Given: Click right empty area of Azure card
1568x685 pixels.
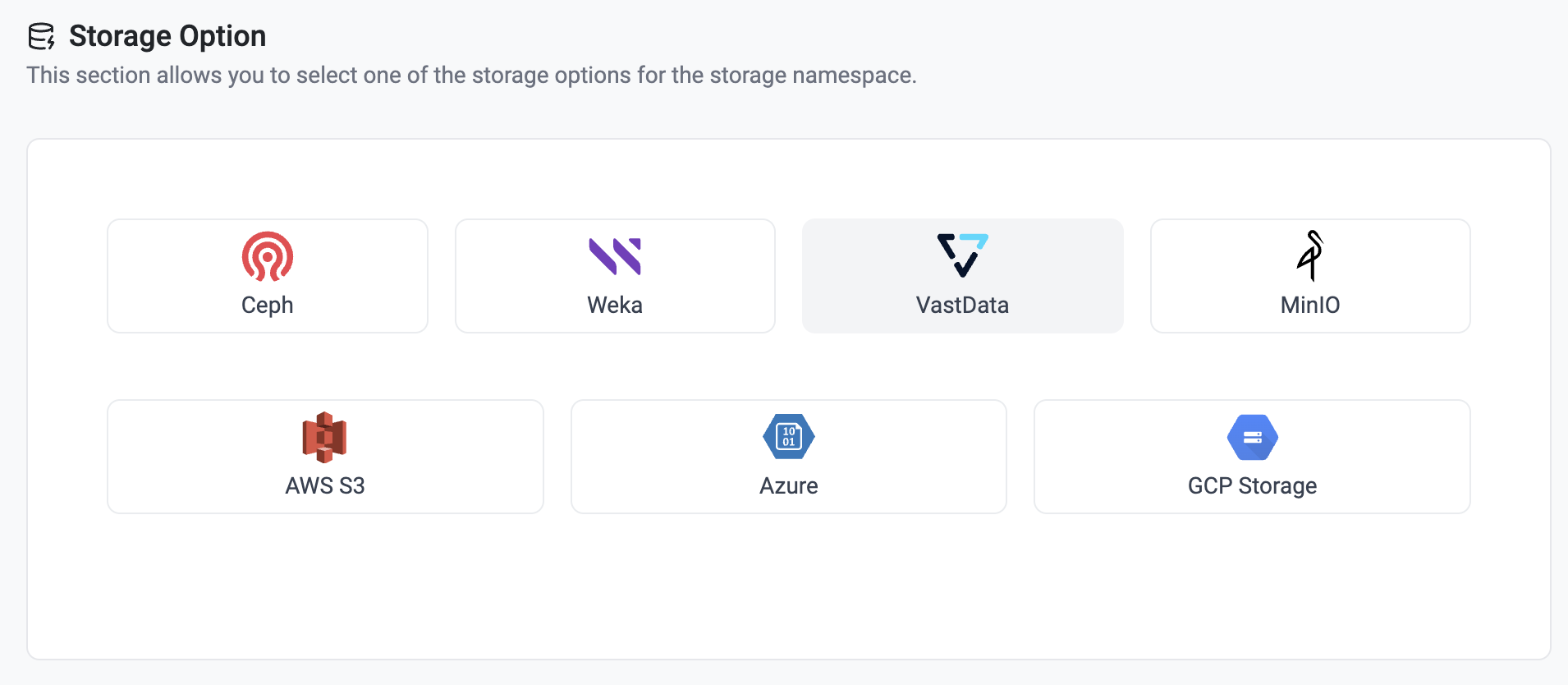Looking at the screenshot, I should [x=928, y=457].
